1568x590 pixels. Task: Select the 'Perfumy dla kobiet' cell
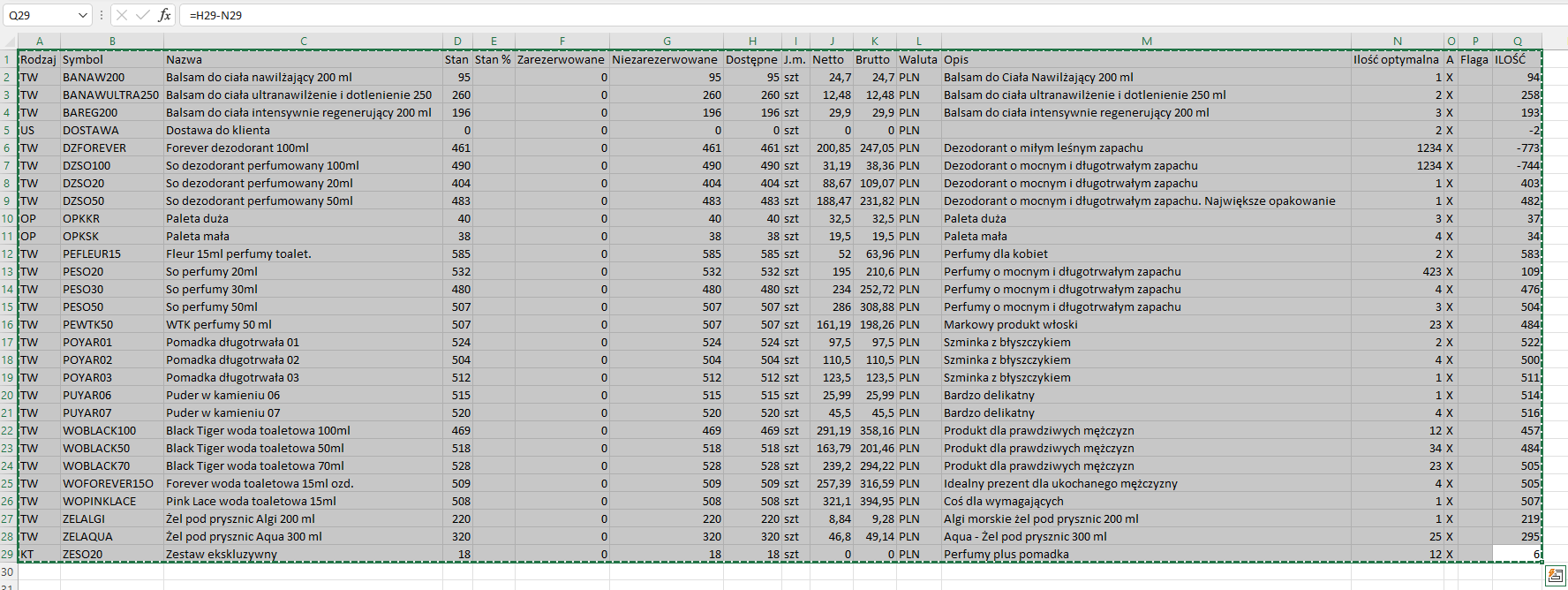click(1146, 253)
